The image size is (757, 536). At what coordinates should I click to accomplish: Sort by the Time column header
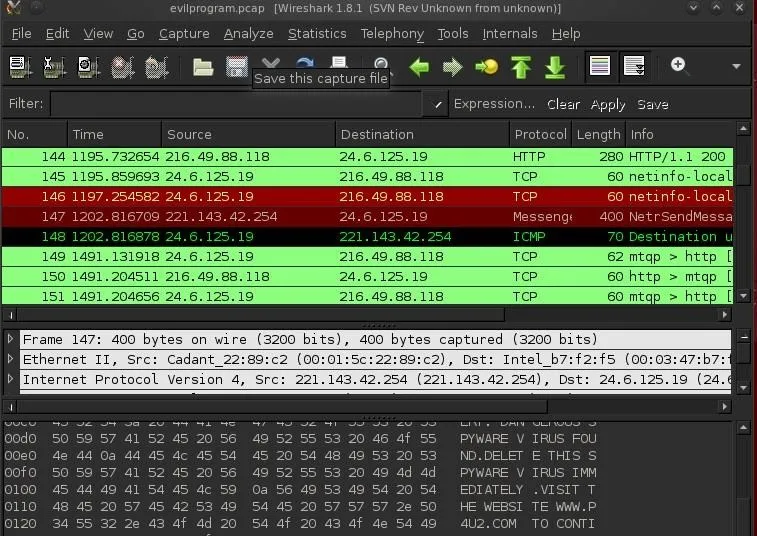[x=114, y=134]
